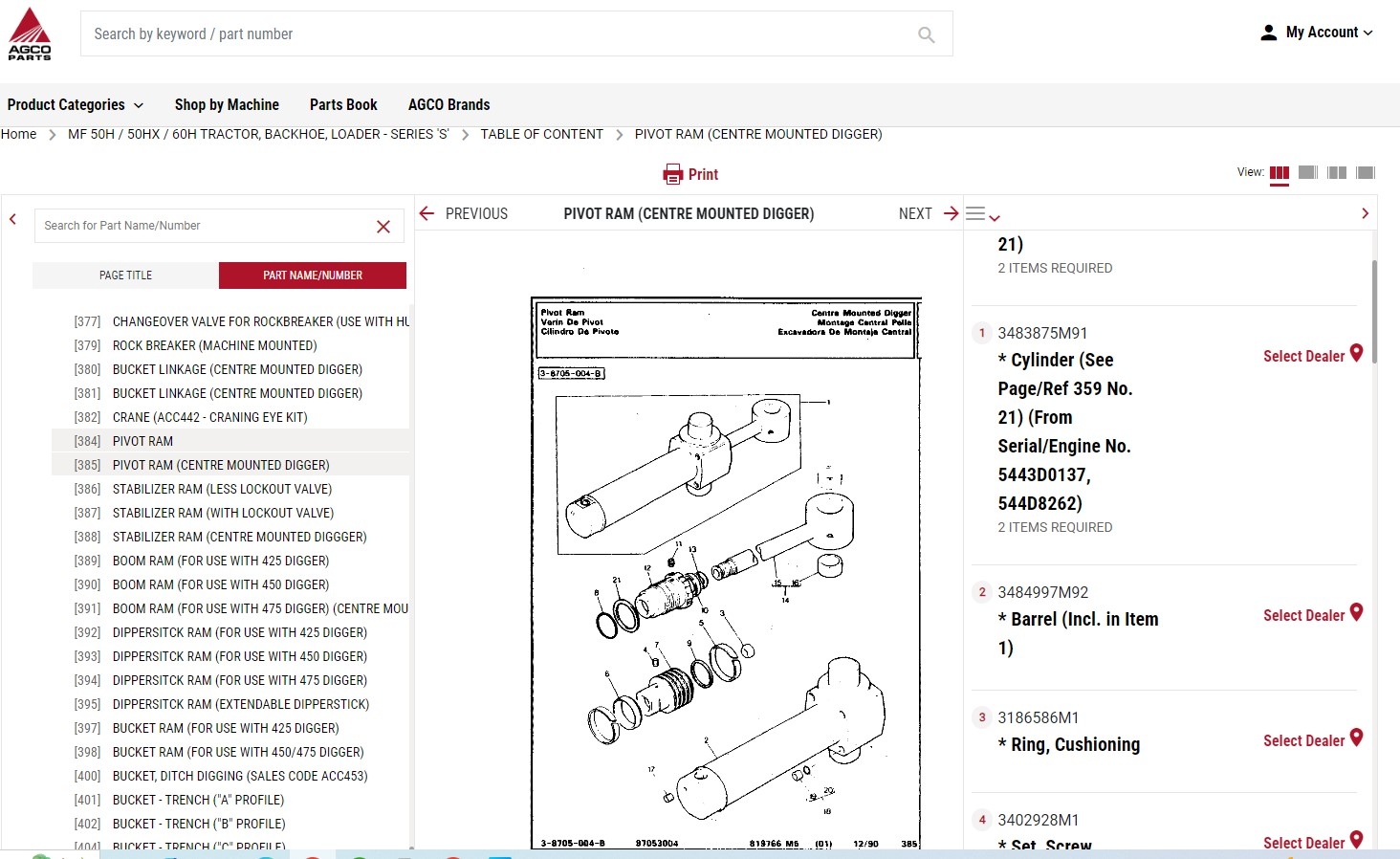This screenshot has height=859, width=1400.
Task: Click the right panel scrollbar
Action: [x=1375, y=311]
